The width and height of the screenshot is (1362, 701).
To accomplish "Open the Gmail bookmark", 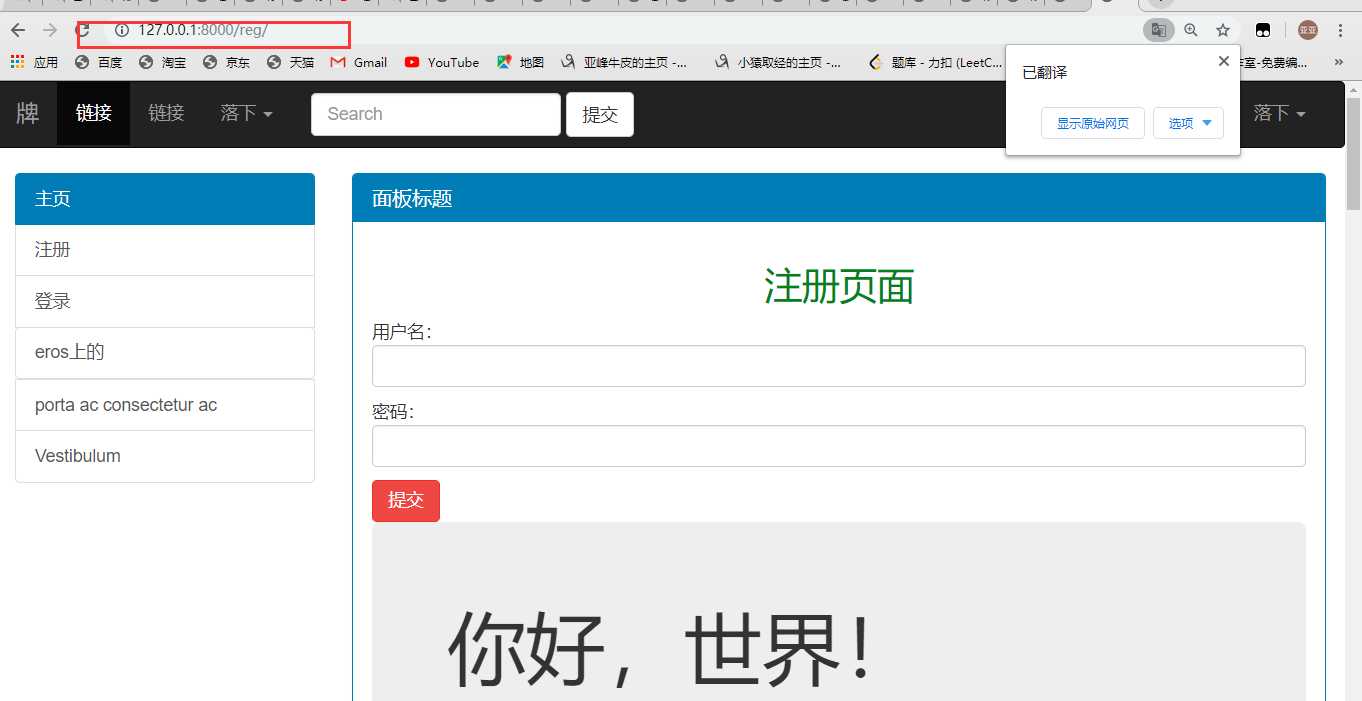I will [358, 62].
